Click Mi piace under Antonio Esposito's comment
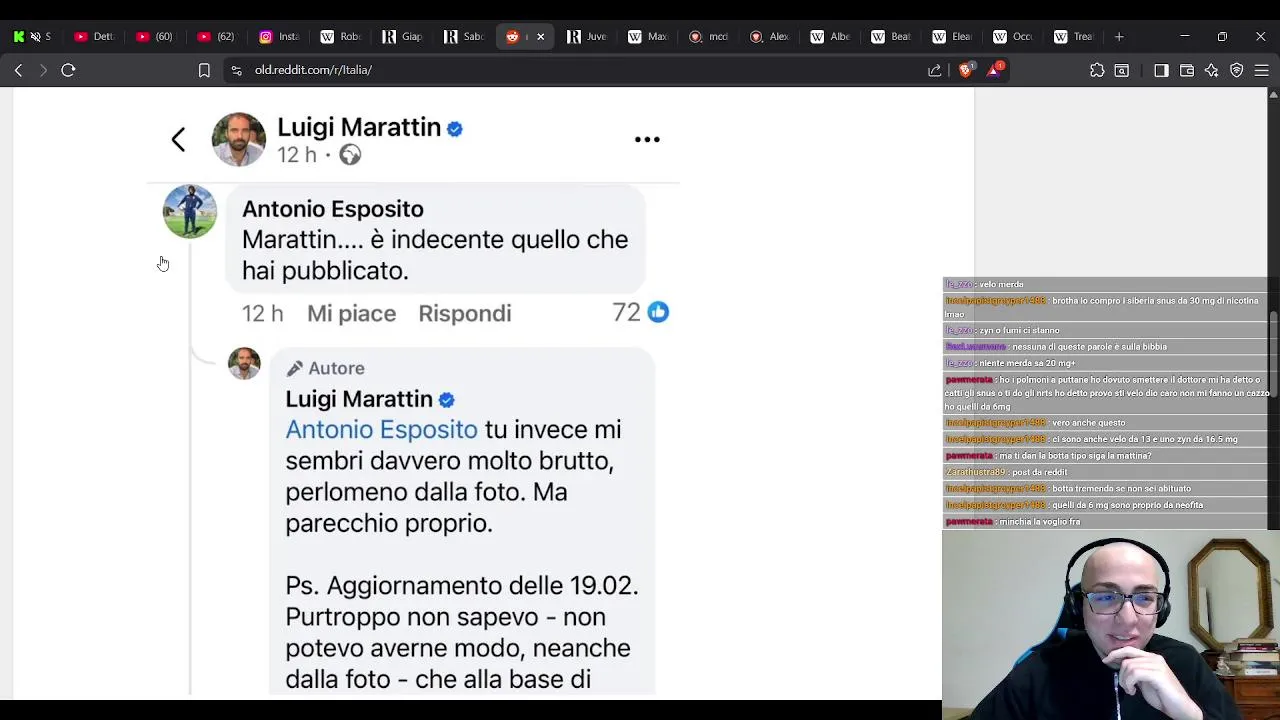 coord(351,313)
